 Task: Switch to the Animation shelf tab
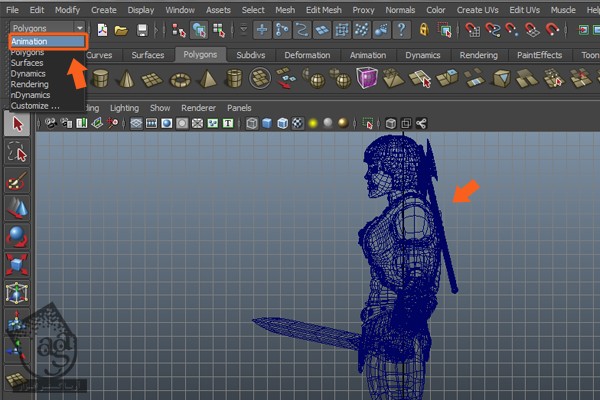pyautogui.click(x=368, y=55)
